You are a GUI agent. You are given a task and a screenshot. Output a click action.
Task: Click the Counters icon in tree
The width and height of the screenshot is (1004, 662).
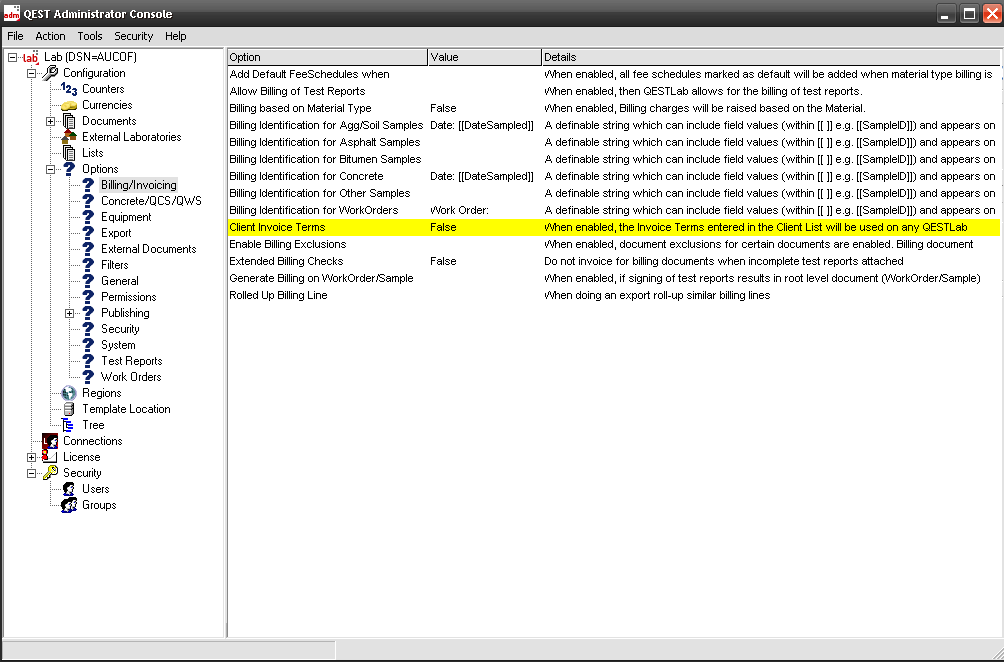point(69,89)
